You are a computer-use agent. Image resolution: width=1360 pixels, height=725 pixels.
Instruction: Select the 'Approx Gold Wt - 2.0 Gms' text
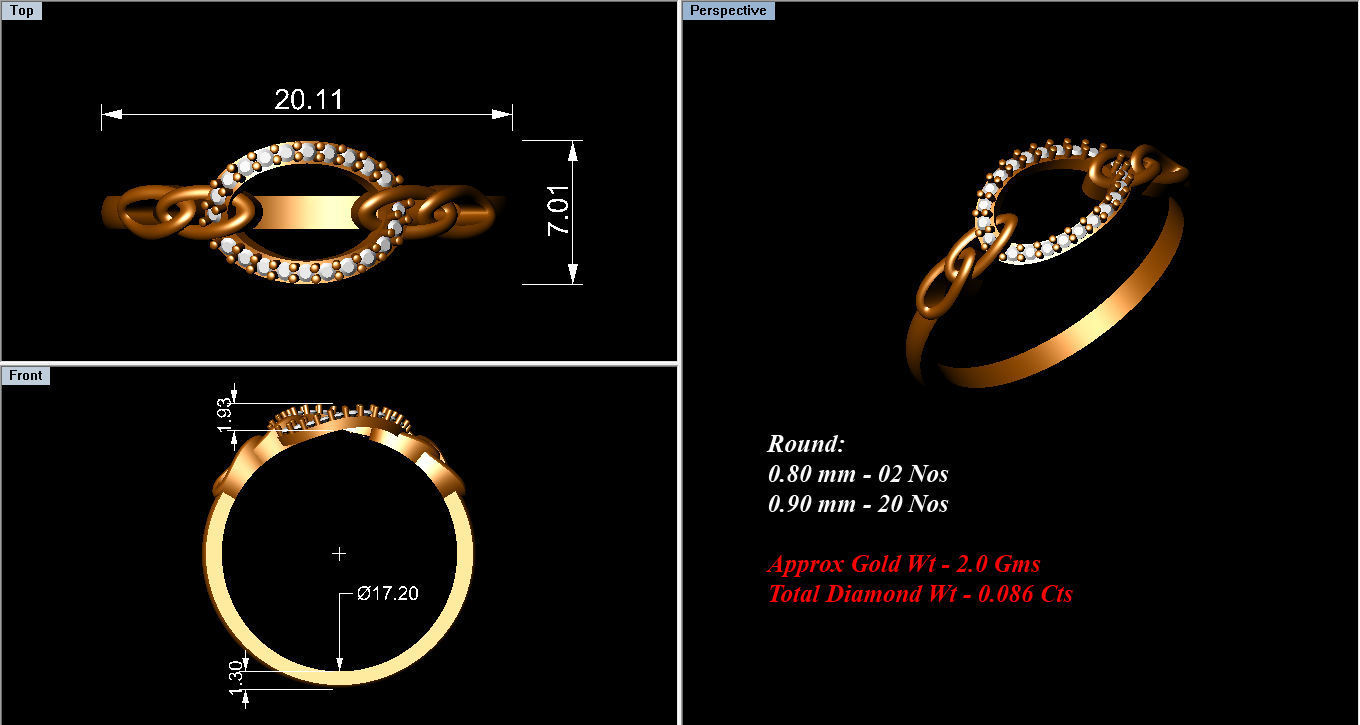tap(904, 564)
